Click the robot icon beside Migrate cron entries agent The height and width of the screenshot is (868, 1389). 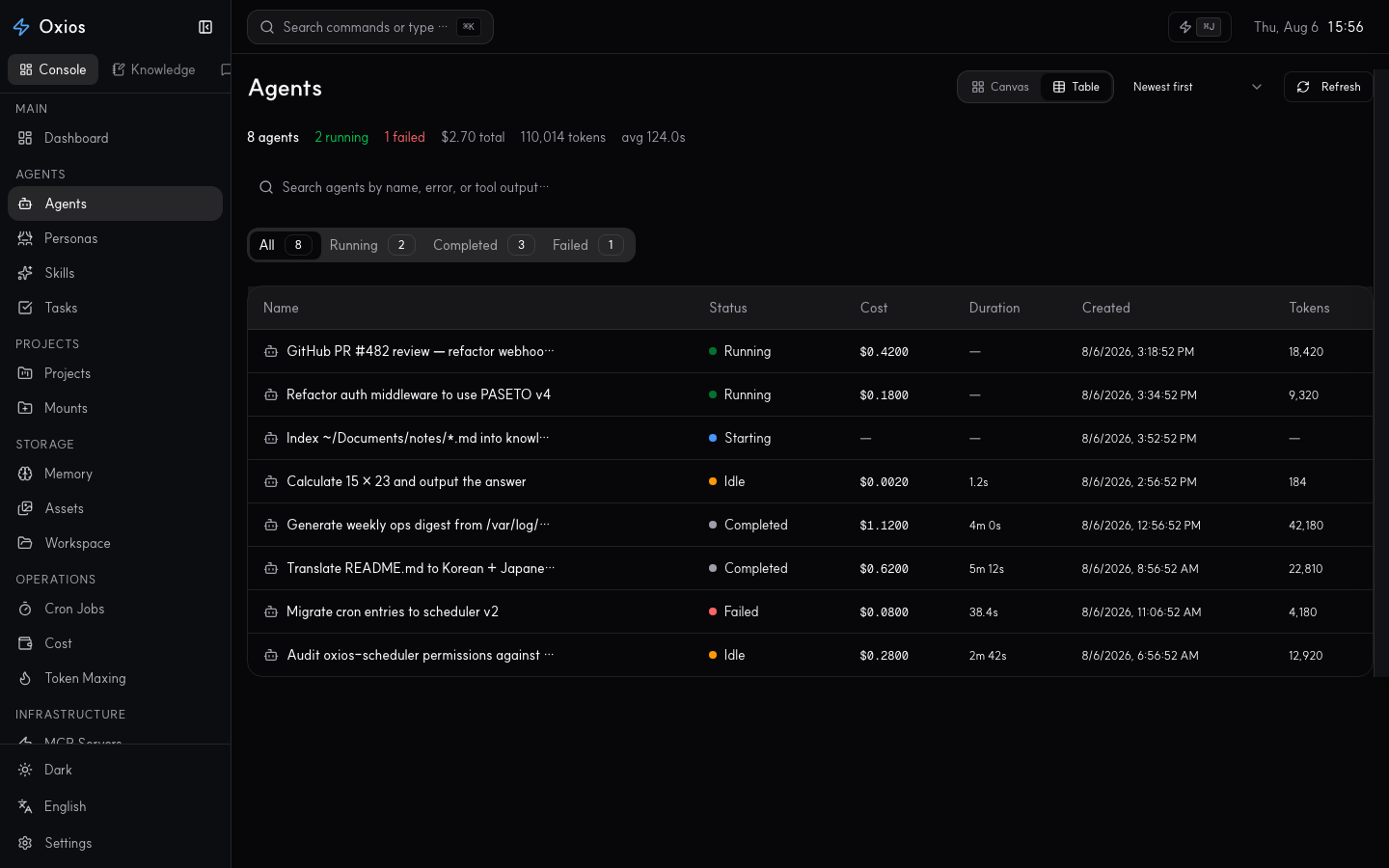[271, 611]
